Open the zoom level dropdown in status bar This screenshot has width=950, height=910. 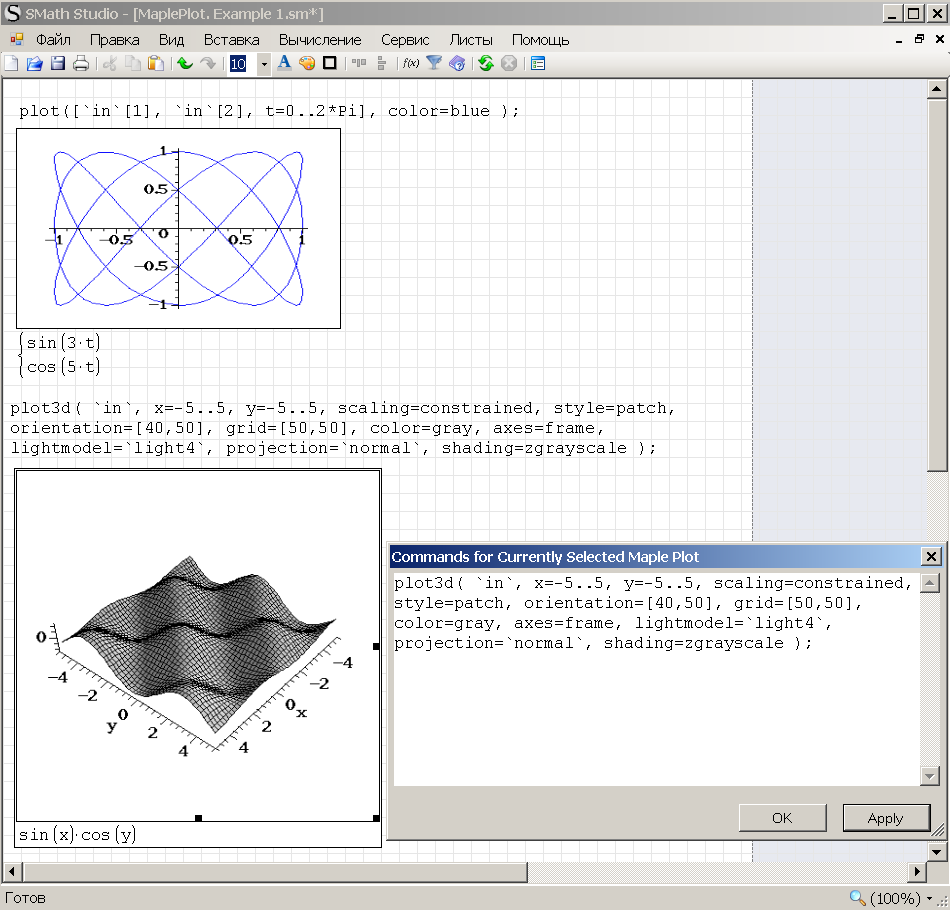coord(930,898)
